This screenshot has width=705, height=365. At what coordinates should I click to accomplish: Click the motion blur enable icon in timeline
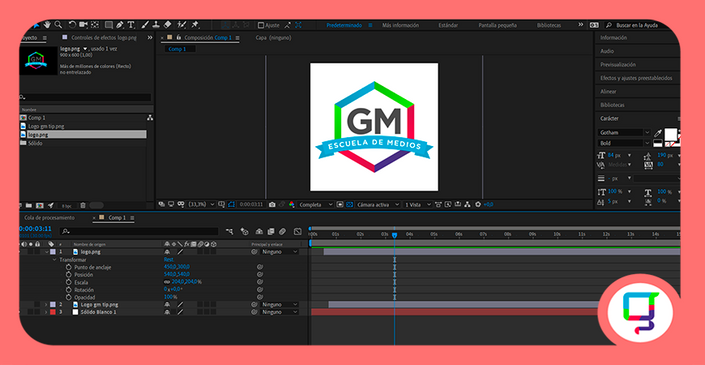click(282, 231)
